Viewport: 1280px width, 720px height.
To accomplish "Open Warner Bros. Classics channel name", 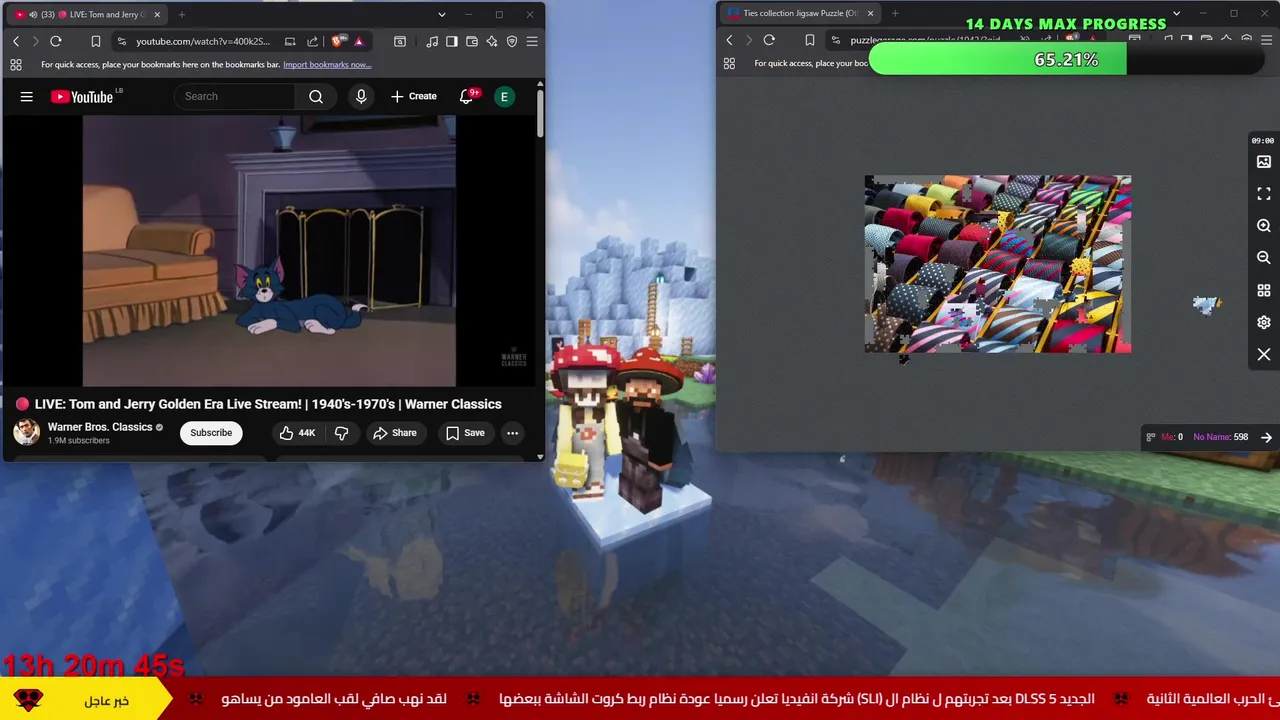I will point(100,427).
